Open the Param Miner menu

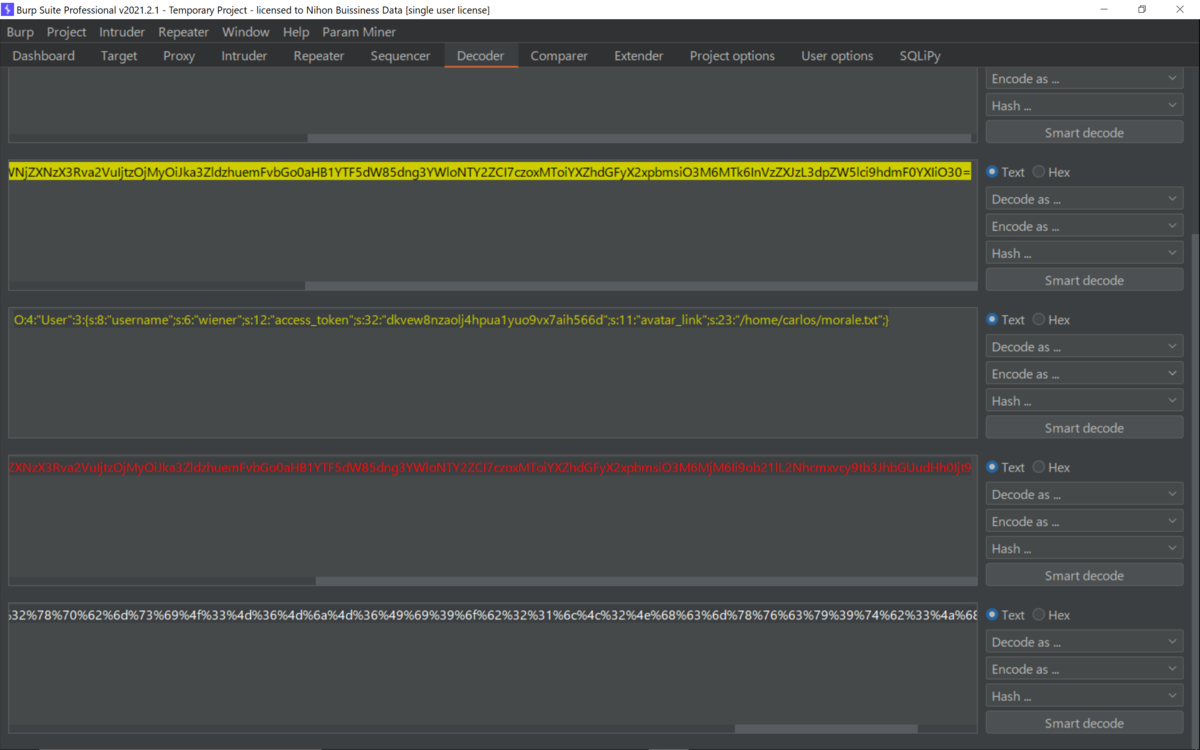pyautogui.click(x=359, y=32)
